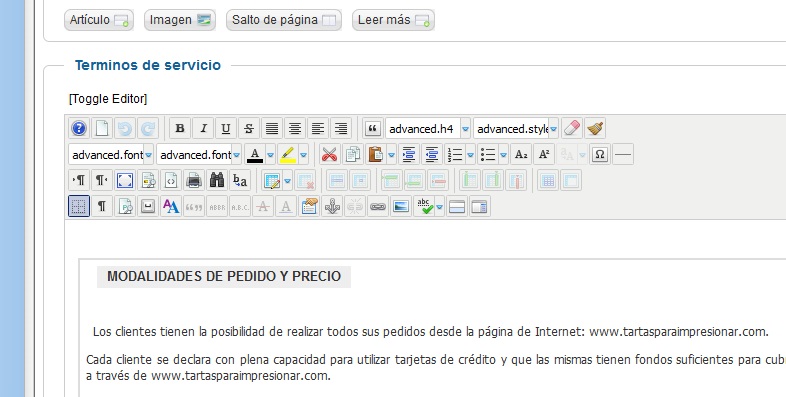Expand the paste options arrow

(391, 155)
